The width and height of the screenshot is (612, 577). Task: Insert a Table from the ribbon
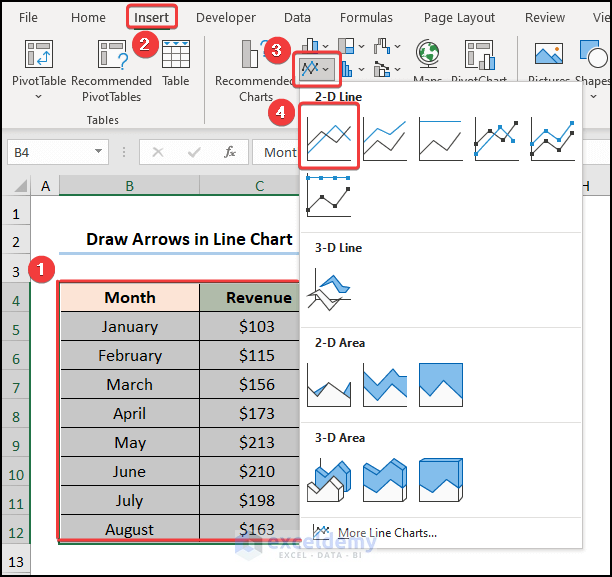(x=175, y=58)
